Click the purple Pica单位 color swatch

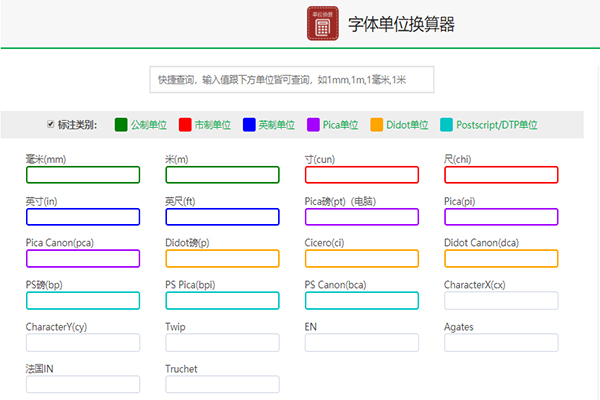pyautogui.click(x=313, y=125)
